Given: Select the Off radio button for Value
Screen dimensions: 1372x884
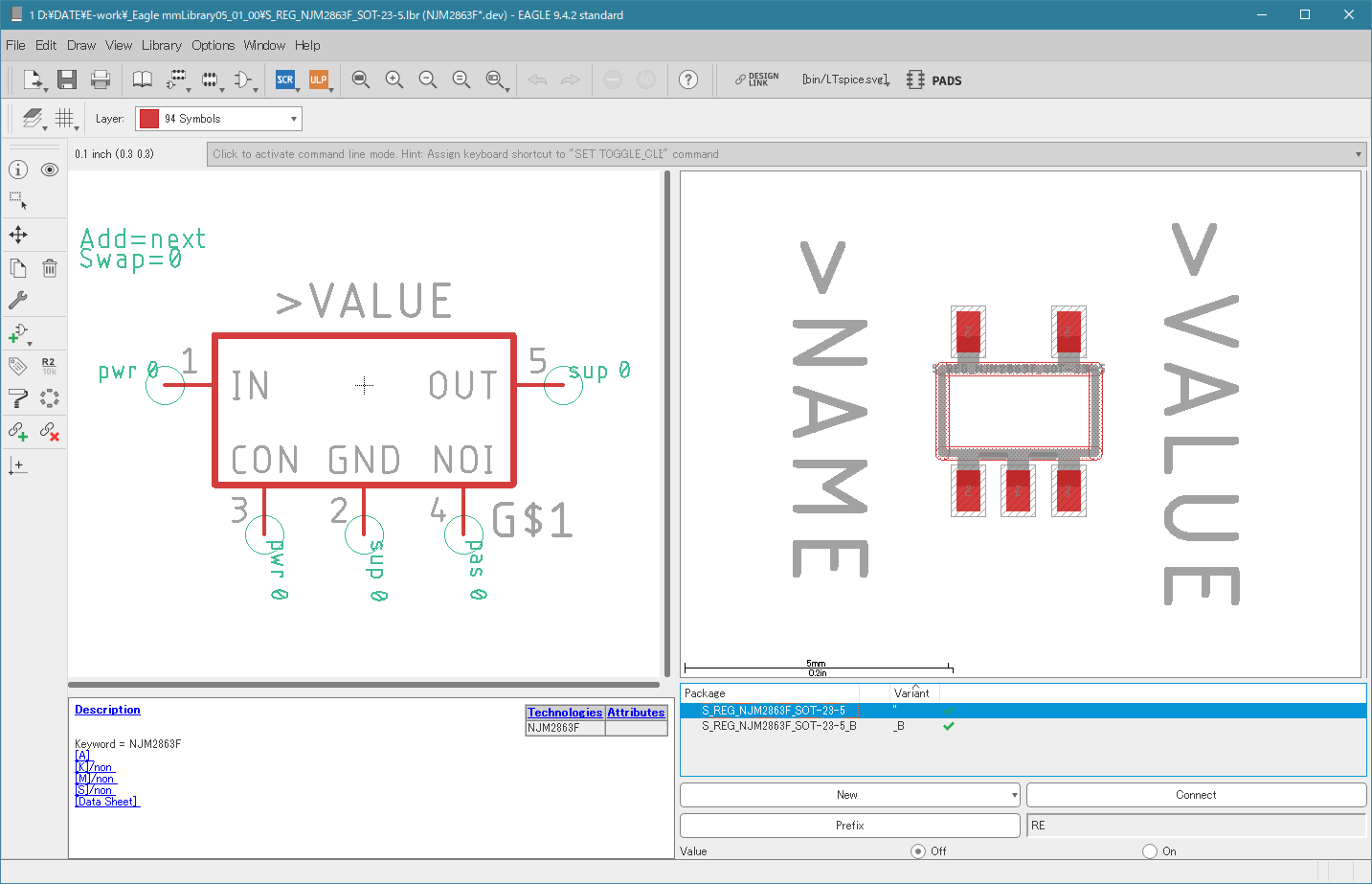Looking at the screenshot, I should [918, 850].
